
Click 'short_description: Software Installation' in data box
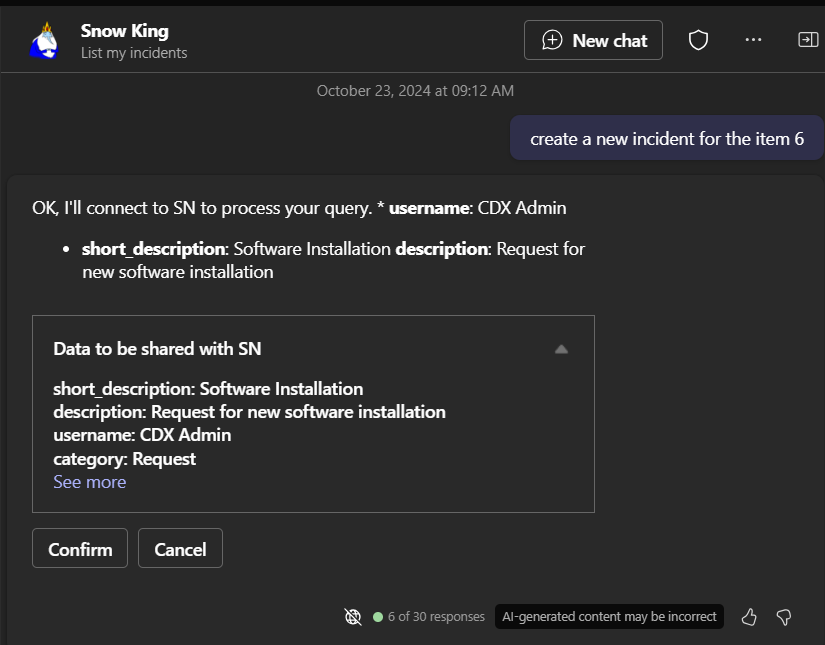tap(208, 389)
